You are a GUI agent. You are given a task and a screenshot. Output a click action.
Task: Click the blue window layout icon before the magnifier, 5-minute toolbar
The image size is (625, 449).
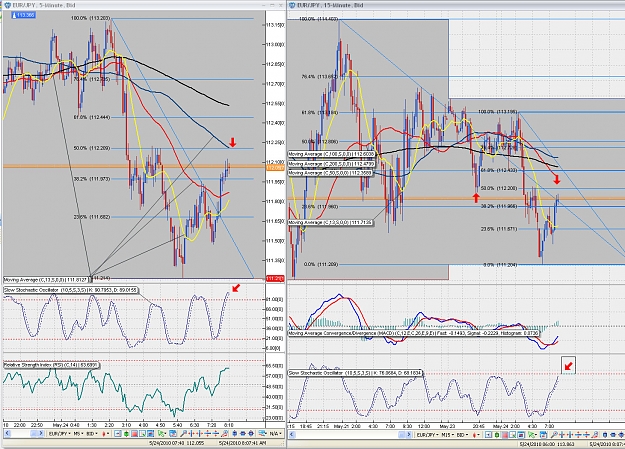tap(173, 433)
